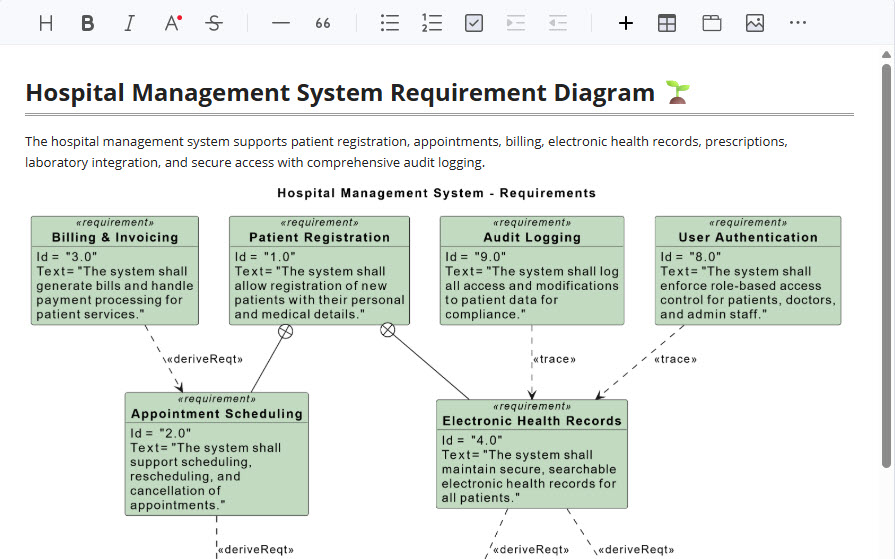Open the text color (A) tool
This screenshot has width=895, height=559.
point(172,23)
